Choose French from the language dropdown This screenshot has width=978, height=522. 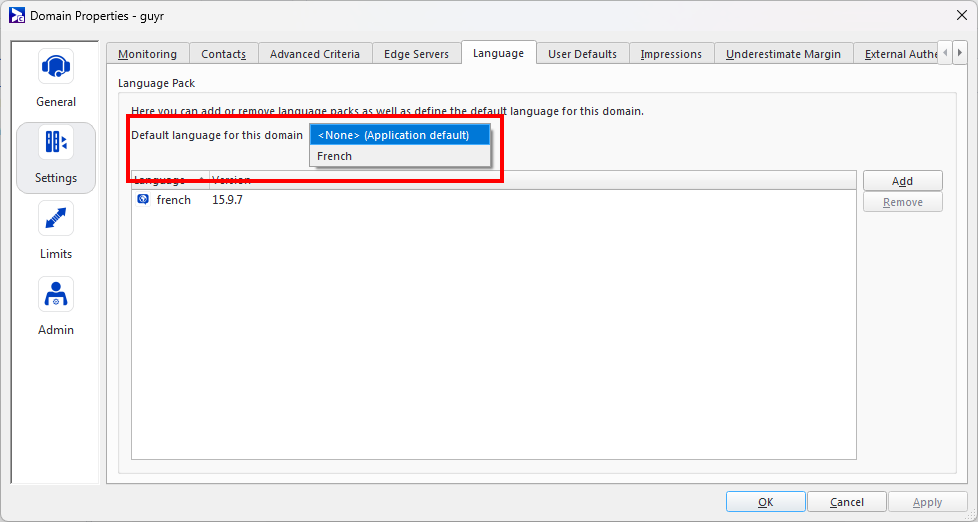(x=334, y=156)
